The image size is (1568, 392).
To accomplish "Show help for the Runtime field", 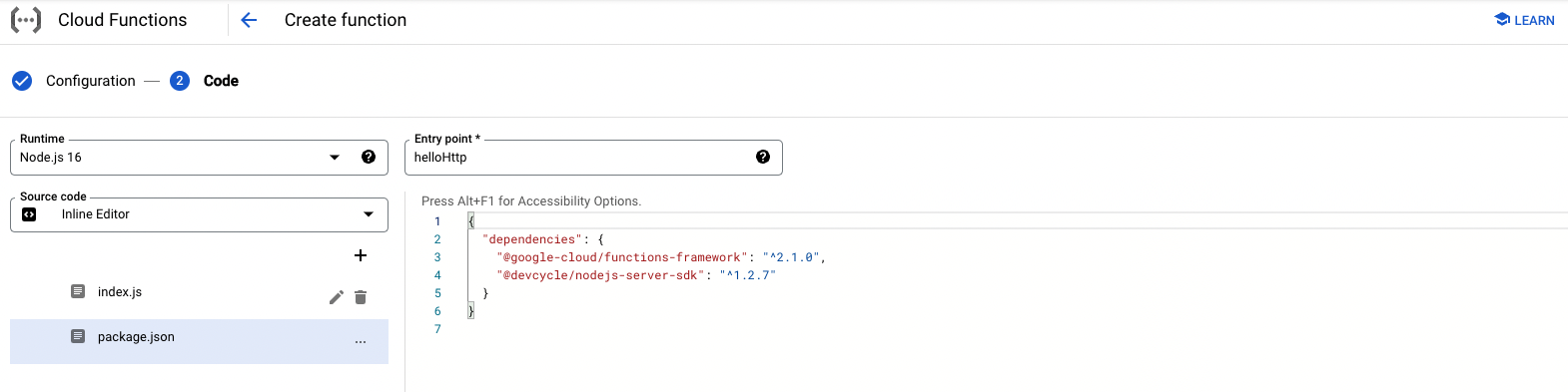I will [369, 157].
